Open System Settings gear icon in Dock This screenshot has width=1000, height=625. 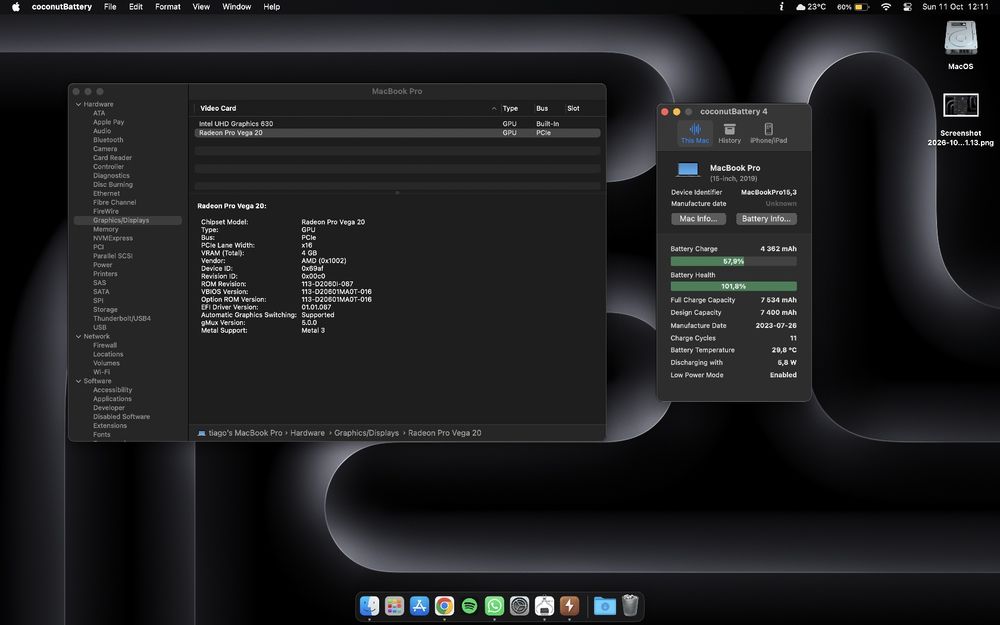[520, 605]
